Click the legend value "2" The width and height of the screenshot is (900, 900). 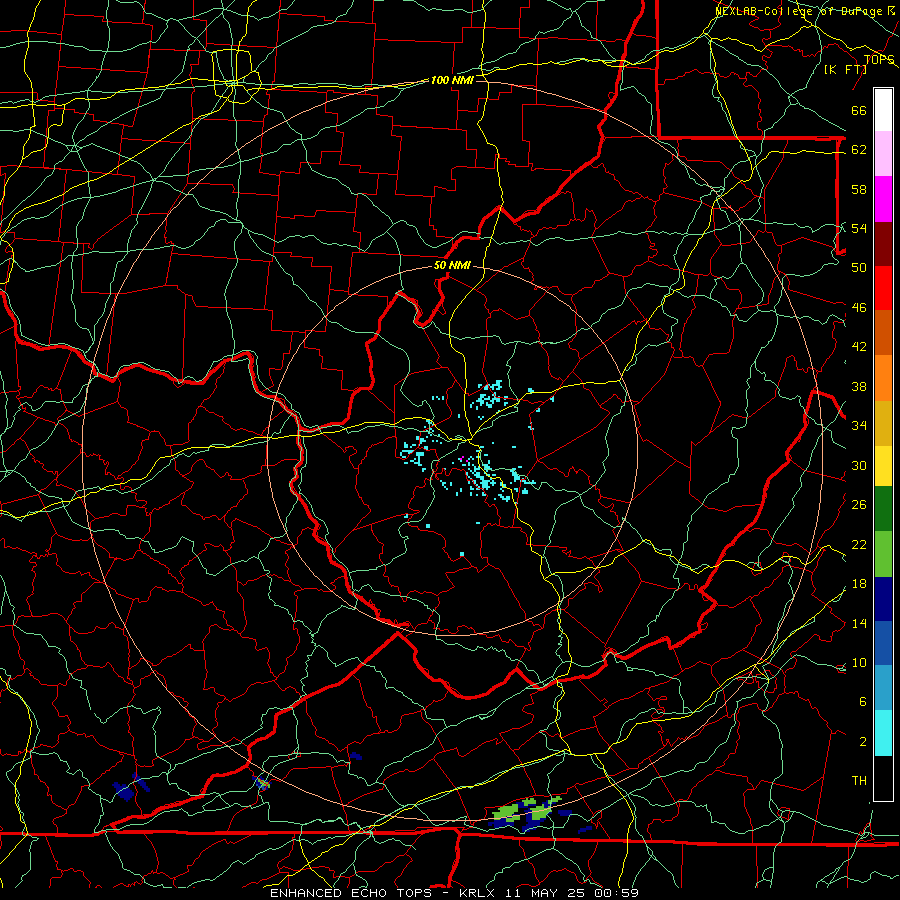click(862, 741)
